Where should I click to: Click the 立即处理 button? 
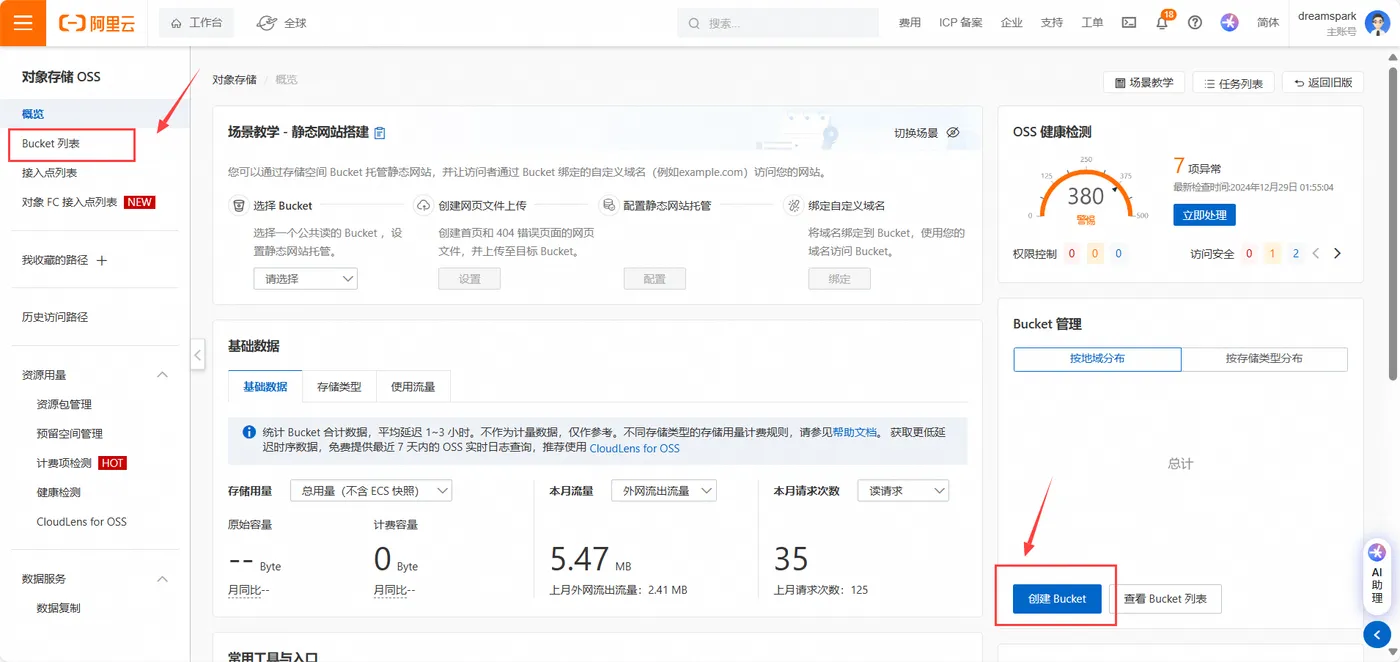click(x=1204, y=215)
